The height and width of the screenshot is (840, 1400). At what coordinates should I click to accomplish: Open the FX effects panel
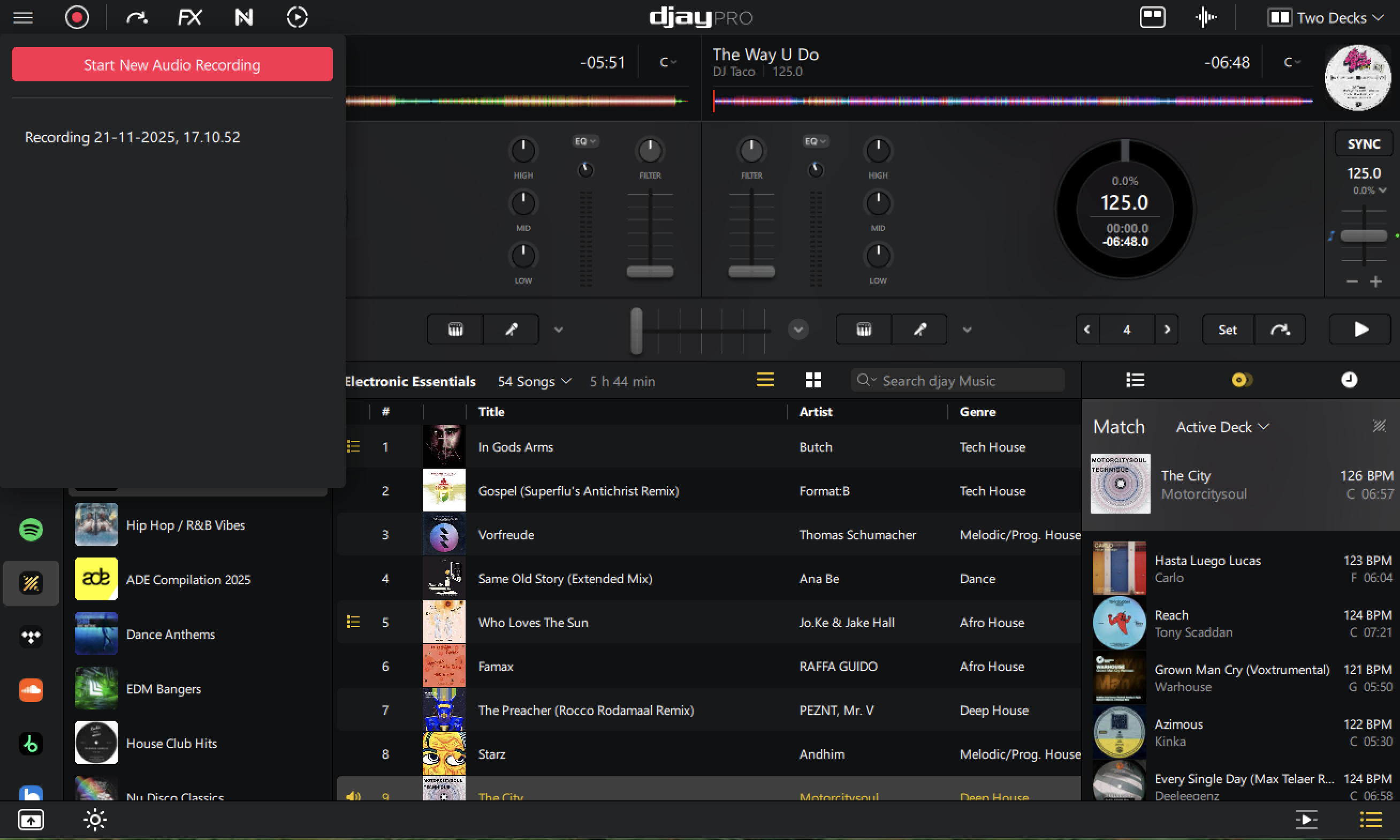click(x=189, y=18)
